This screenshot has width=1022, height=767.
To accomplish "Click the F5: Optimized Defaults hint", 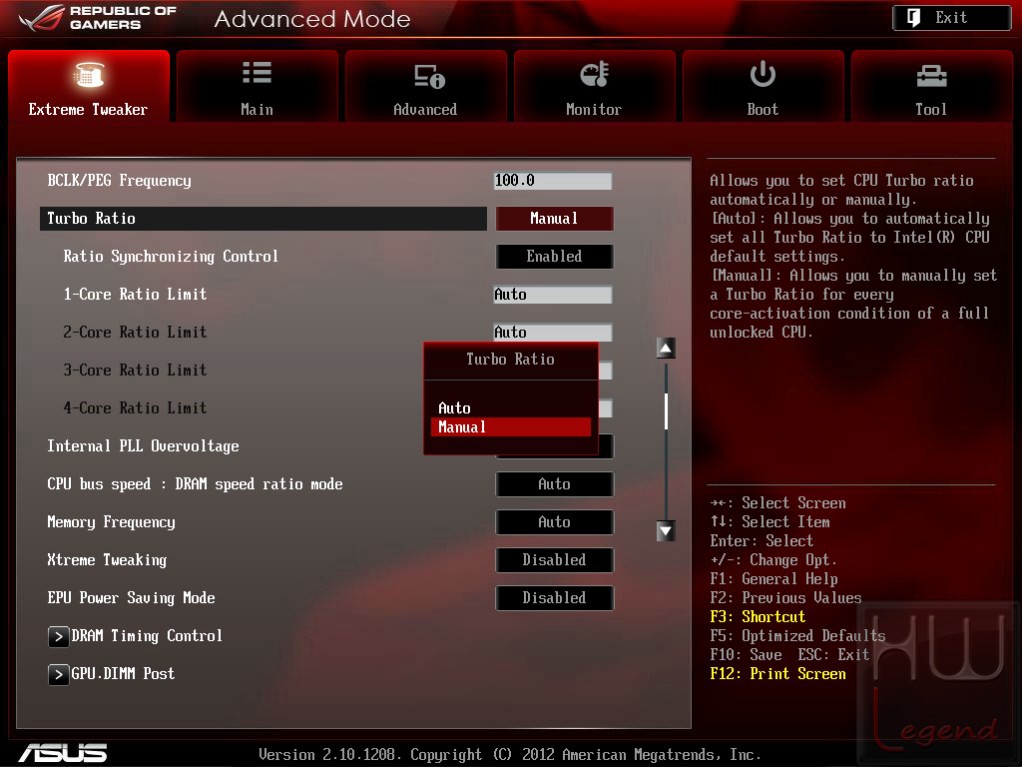I will pyautogui.click(x=798, y=635).
